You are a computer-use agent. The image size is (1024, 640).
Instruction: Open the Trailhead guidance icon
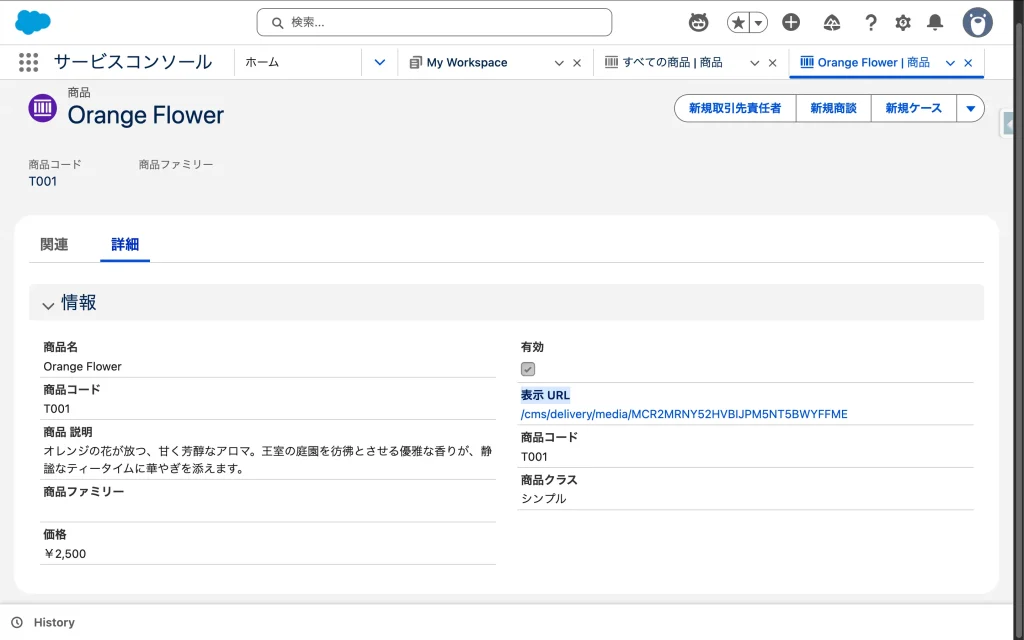832,22
